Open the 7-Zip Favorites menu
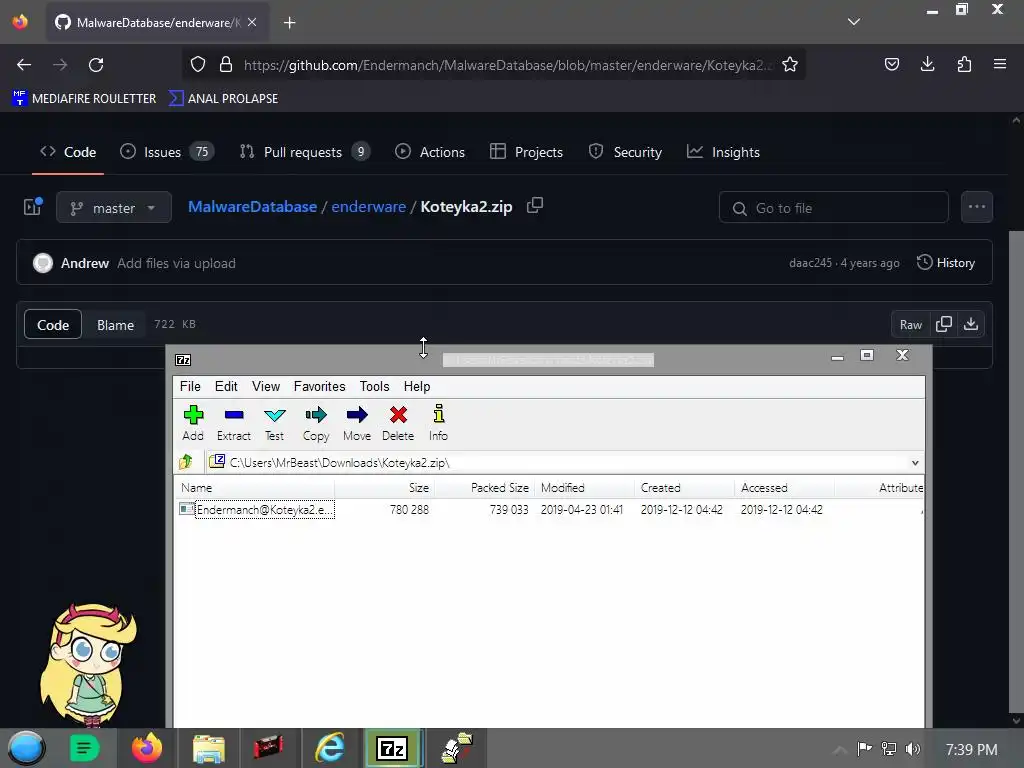 coord(319,387)
